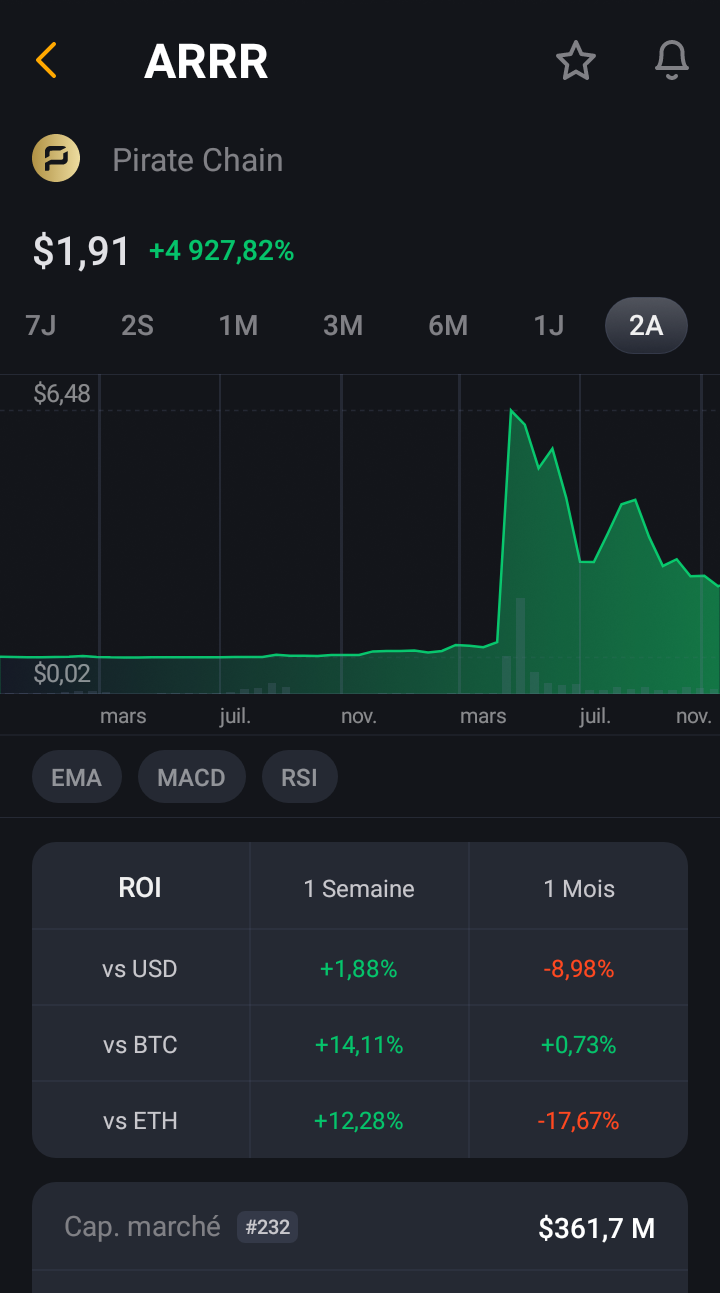Click the $0,02 low price label
The image size is (720, 1293).
tap(62, 673)
